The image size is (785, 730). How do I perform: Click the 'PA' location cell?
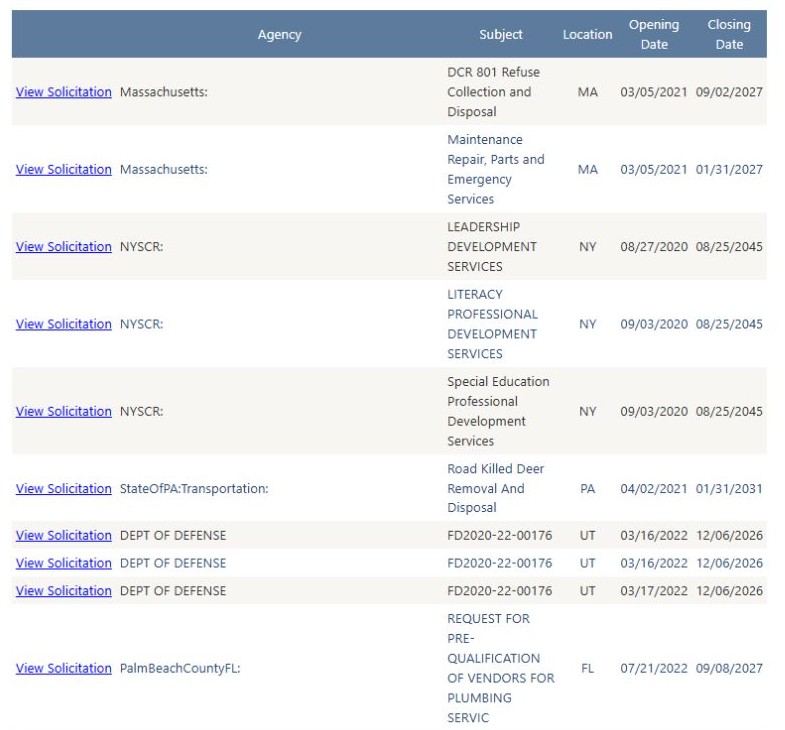(x=587, y=489)
